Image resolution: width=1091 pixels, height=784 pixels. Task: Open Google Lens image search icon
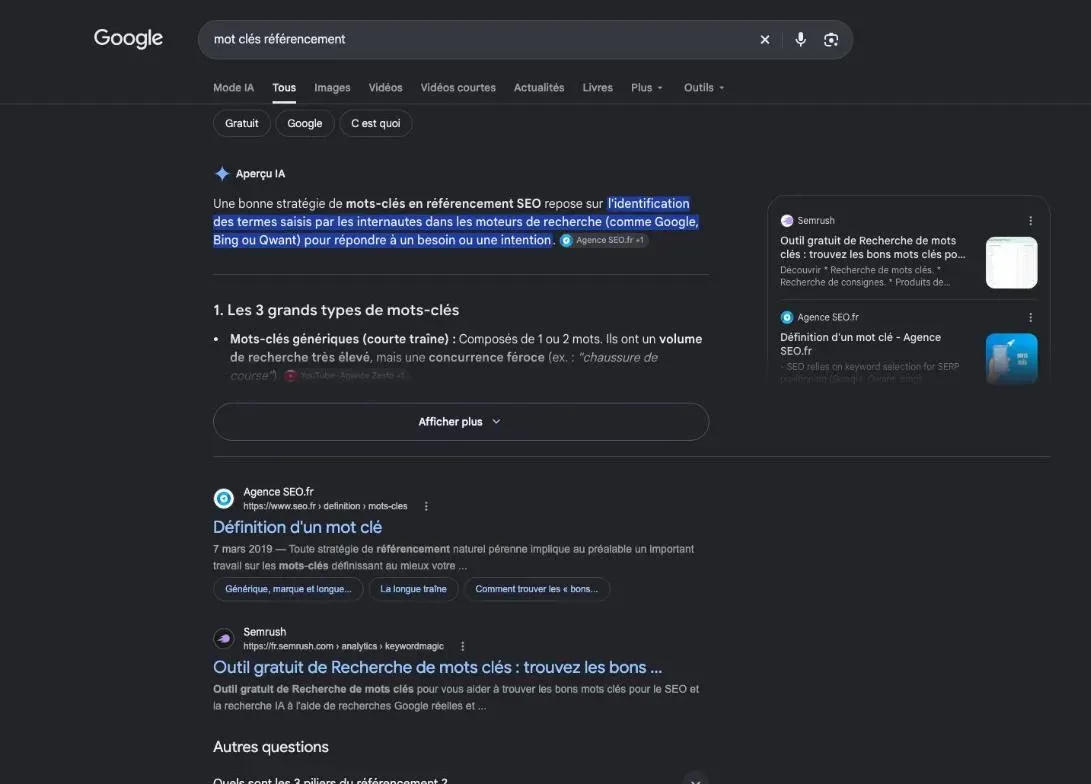click(831, 40)
